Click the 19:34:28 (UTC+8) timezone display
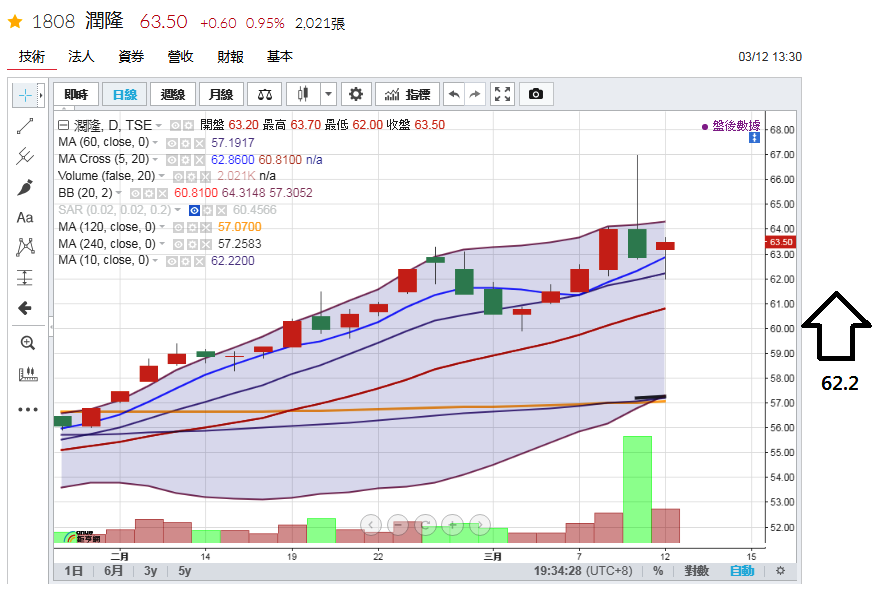The height and width of the screenshot is (596, 884). pyautogui.click(x=583, y=571)
